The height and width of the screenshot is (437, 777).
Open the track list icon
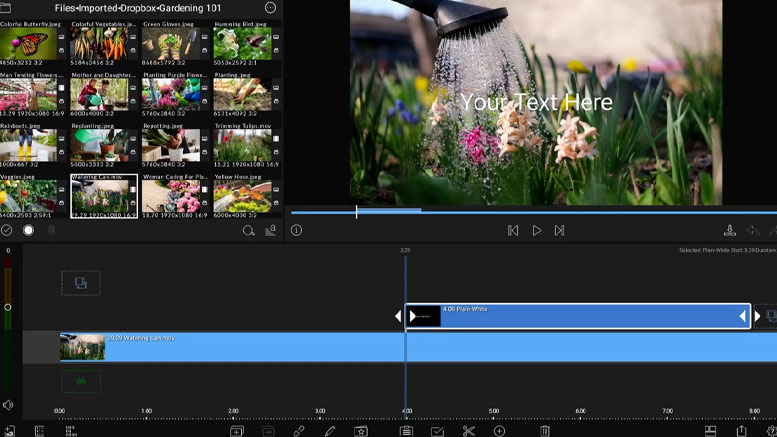click(71, 431)
